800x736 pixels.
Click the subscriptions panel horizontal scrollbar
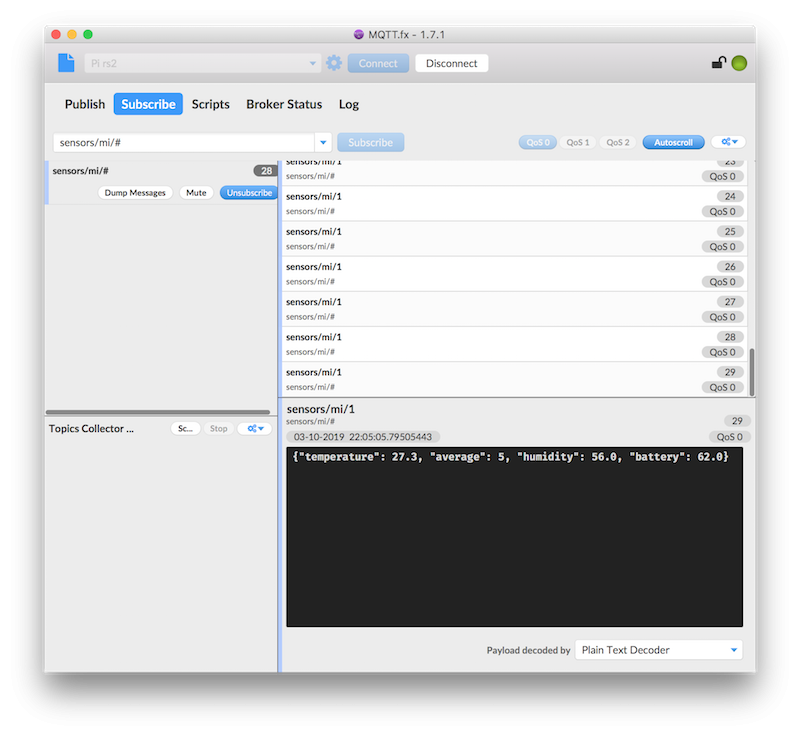click(158, 412)
